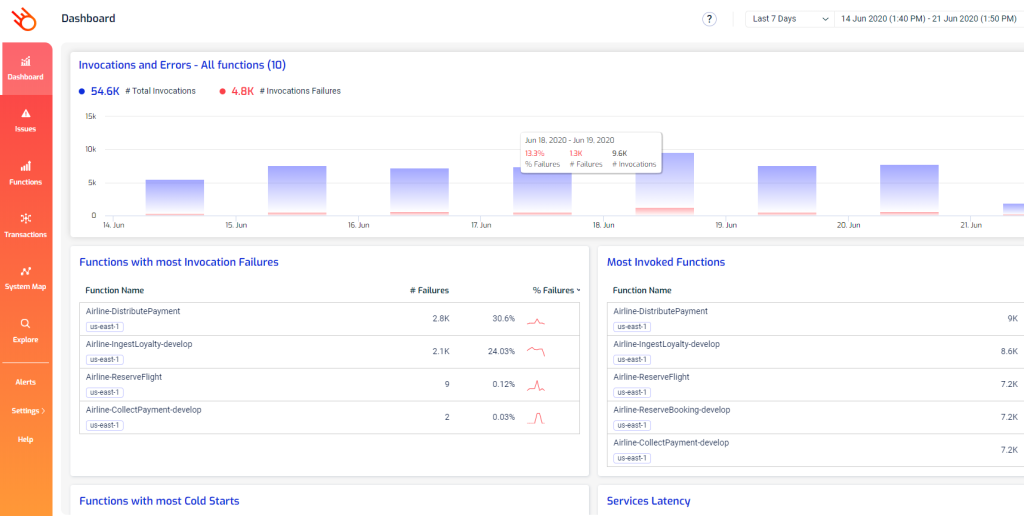Click the Airline-IngestLoyalty-develop failure sparkline

[536, 352]
